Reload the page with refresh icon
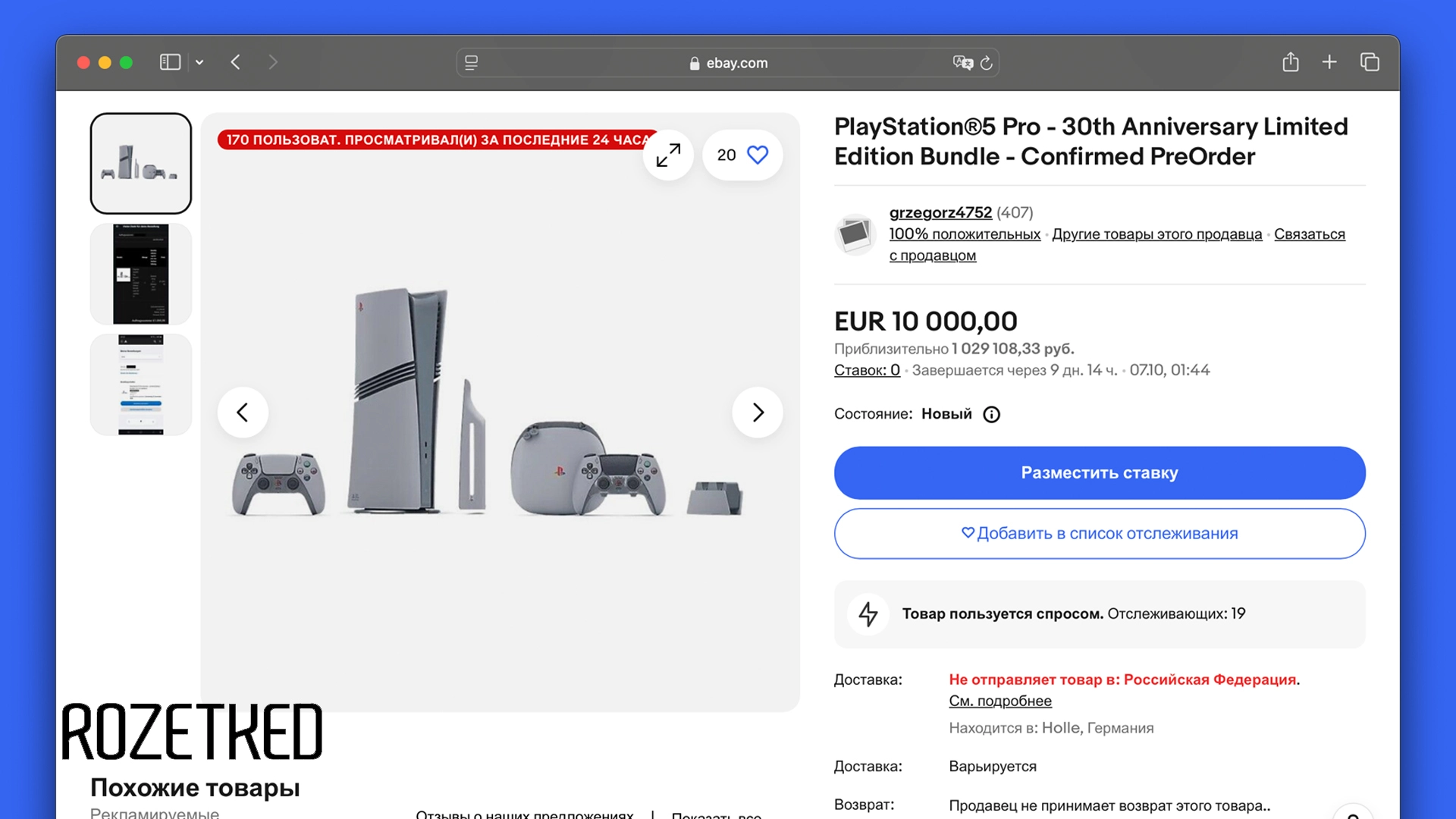This screenshot has width=1456, height=819. [x=987, y=63]
